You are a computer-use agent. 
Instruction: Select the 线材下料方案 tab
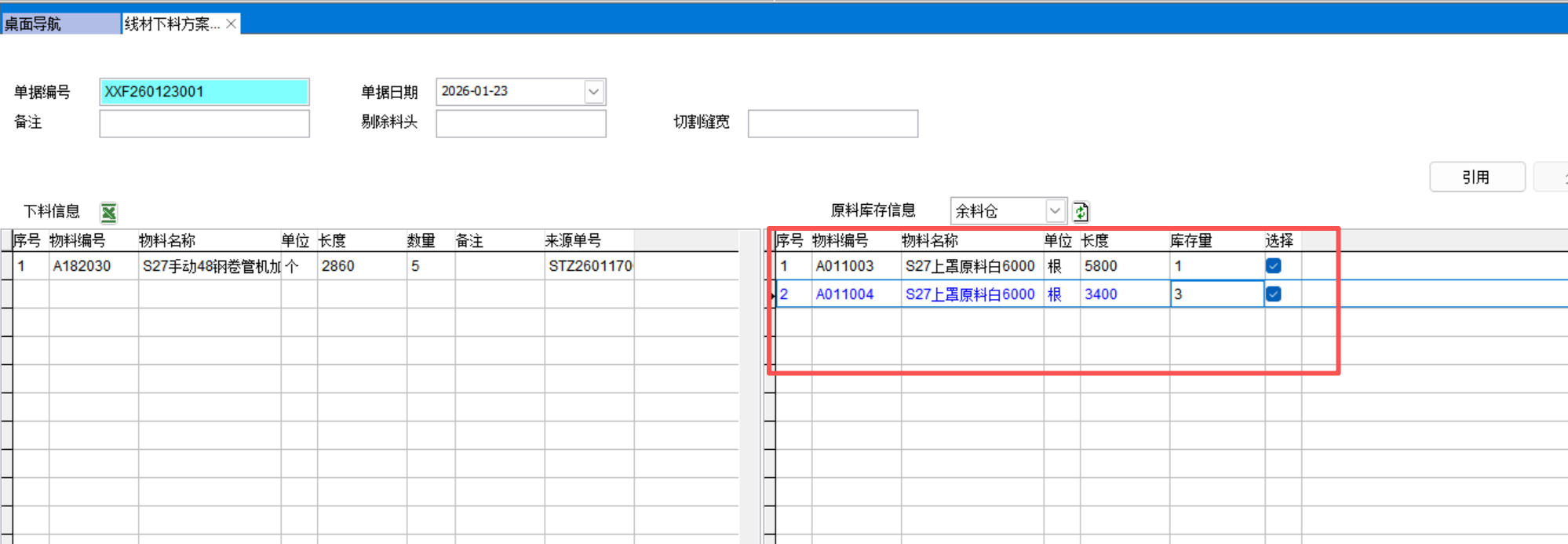(x=172, y=24)
